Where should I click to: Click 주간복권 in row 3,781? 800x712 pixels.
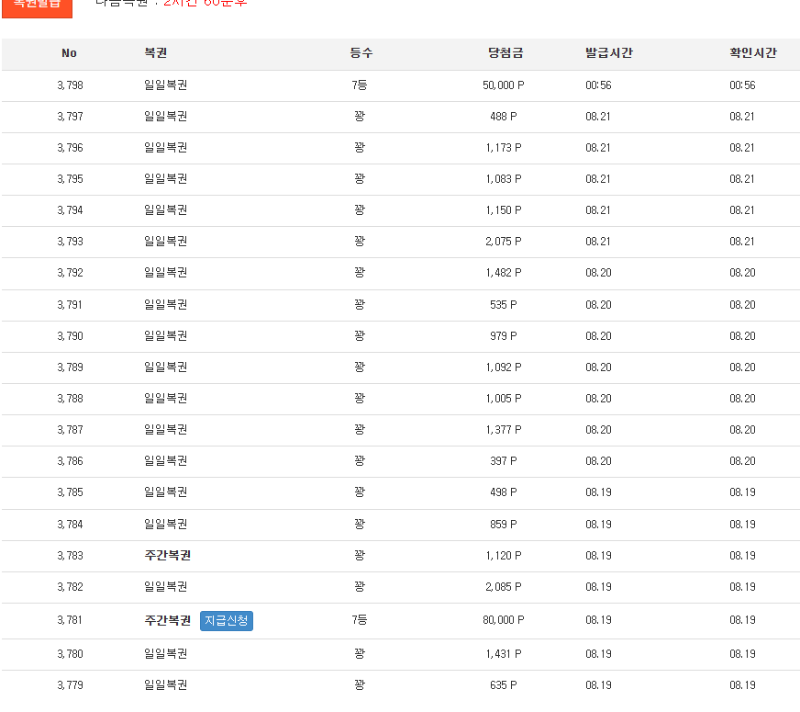167,620
